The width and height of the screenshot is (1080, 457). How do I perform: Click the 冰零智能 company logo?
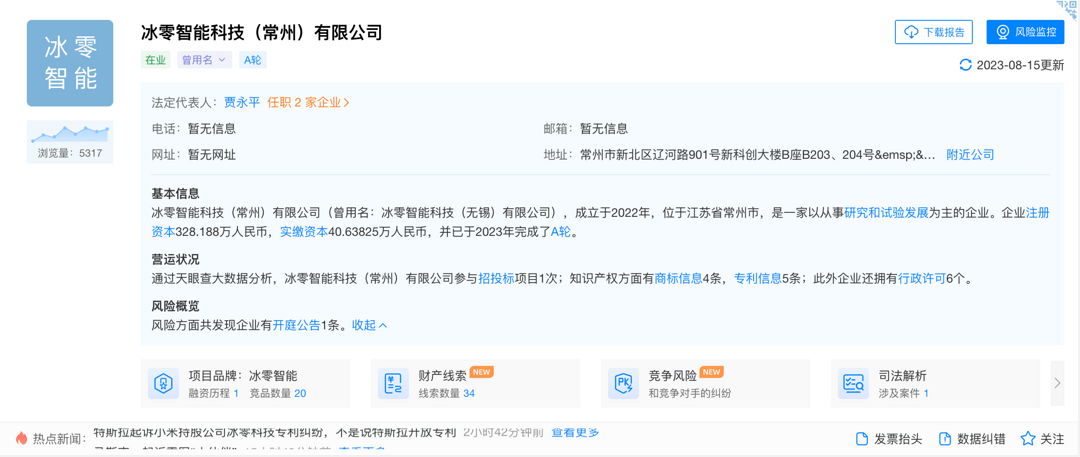(x=70, y=63)
